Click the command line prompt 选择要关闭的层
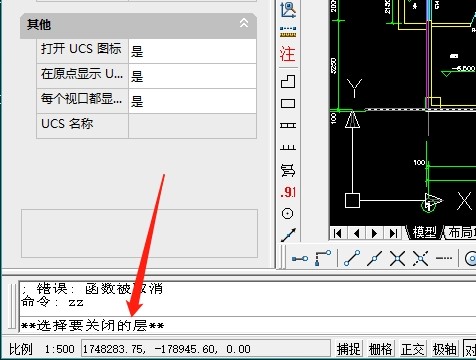The height and width of the screenshot is (360, 476). pos(93,326)
